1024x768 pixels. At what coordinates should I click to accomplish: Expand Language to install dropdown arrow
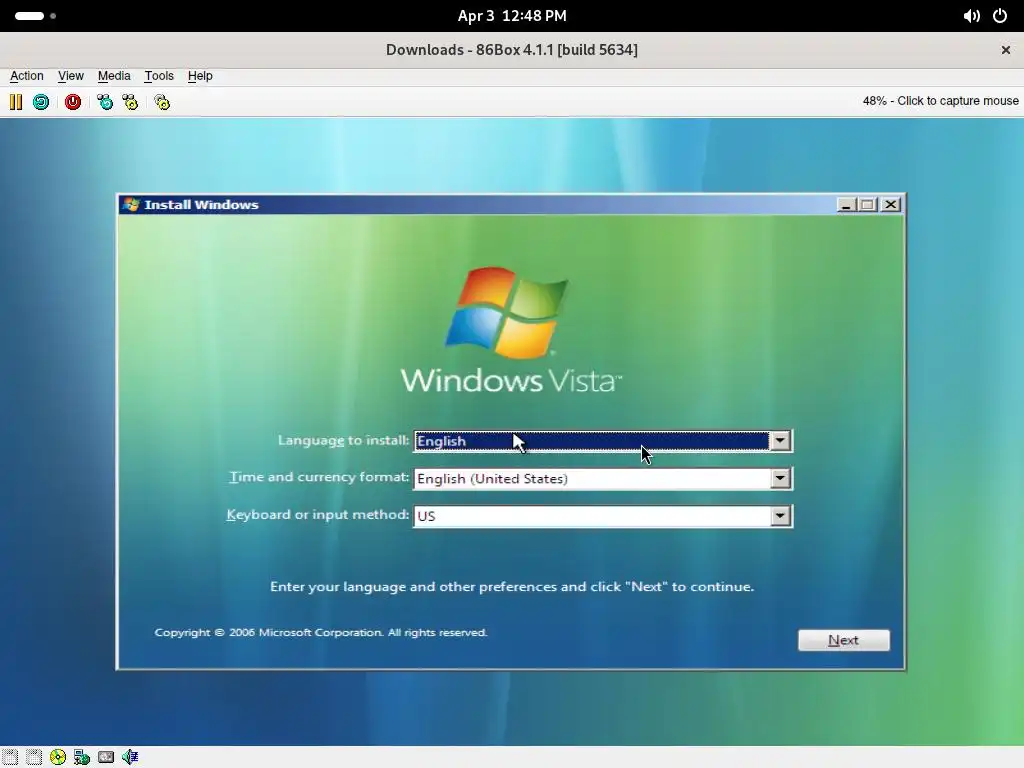[x=780, y=441]
